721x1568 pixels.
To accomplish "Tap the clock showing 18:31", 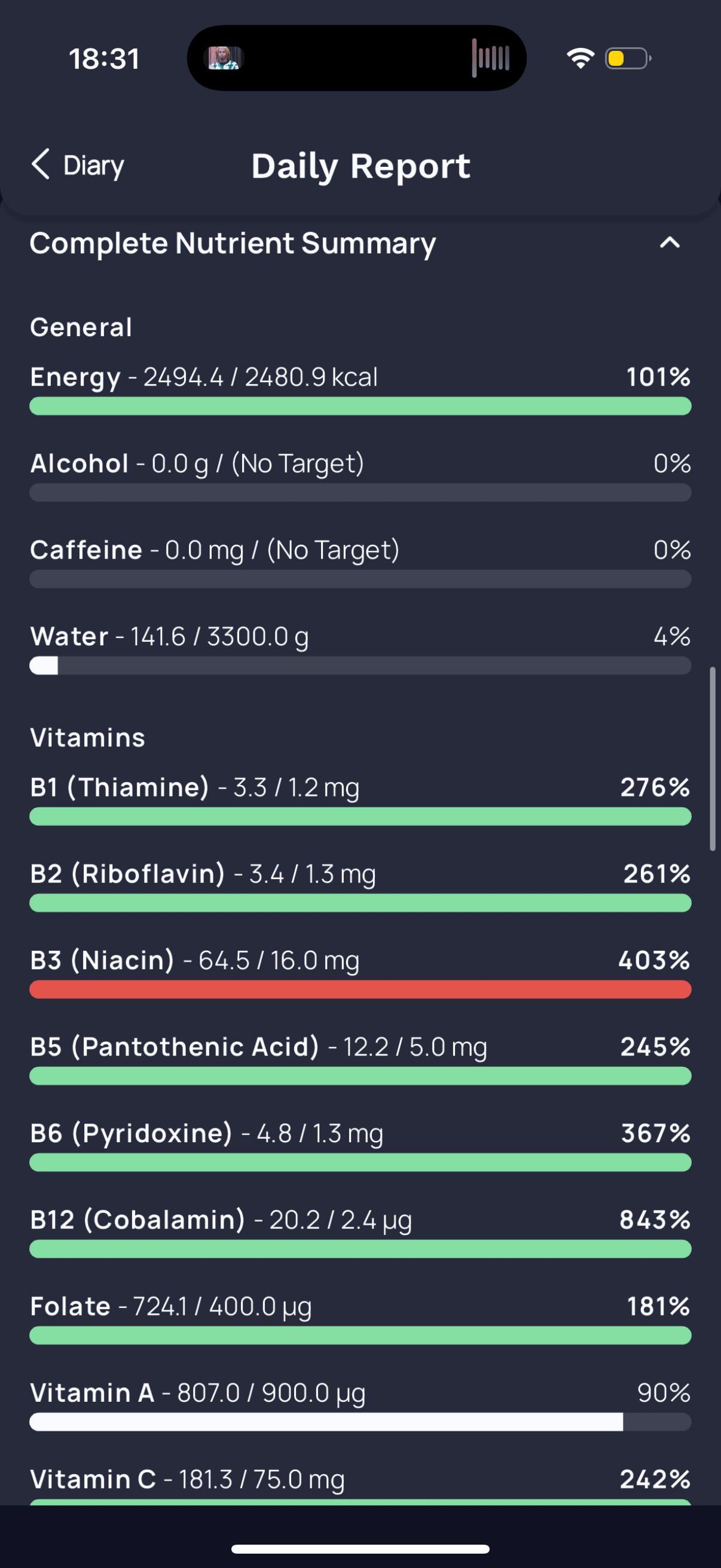I will tap(104, 59).
